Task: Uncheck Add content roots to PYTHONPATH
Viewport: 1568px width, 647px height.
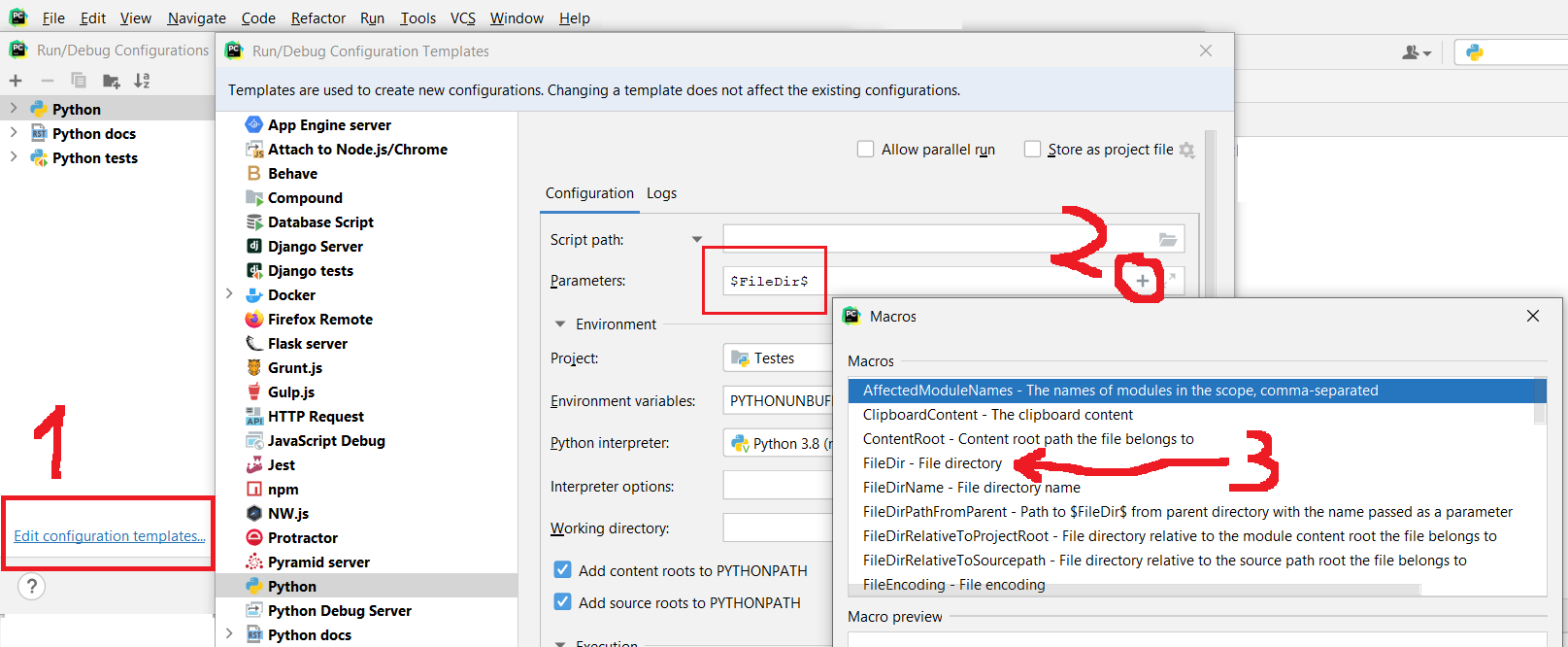Action: [x=562, y=570]
